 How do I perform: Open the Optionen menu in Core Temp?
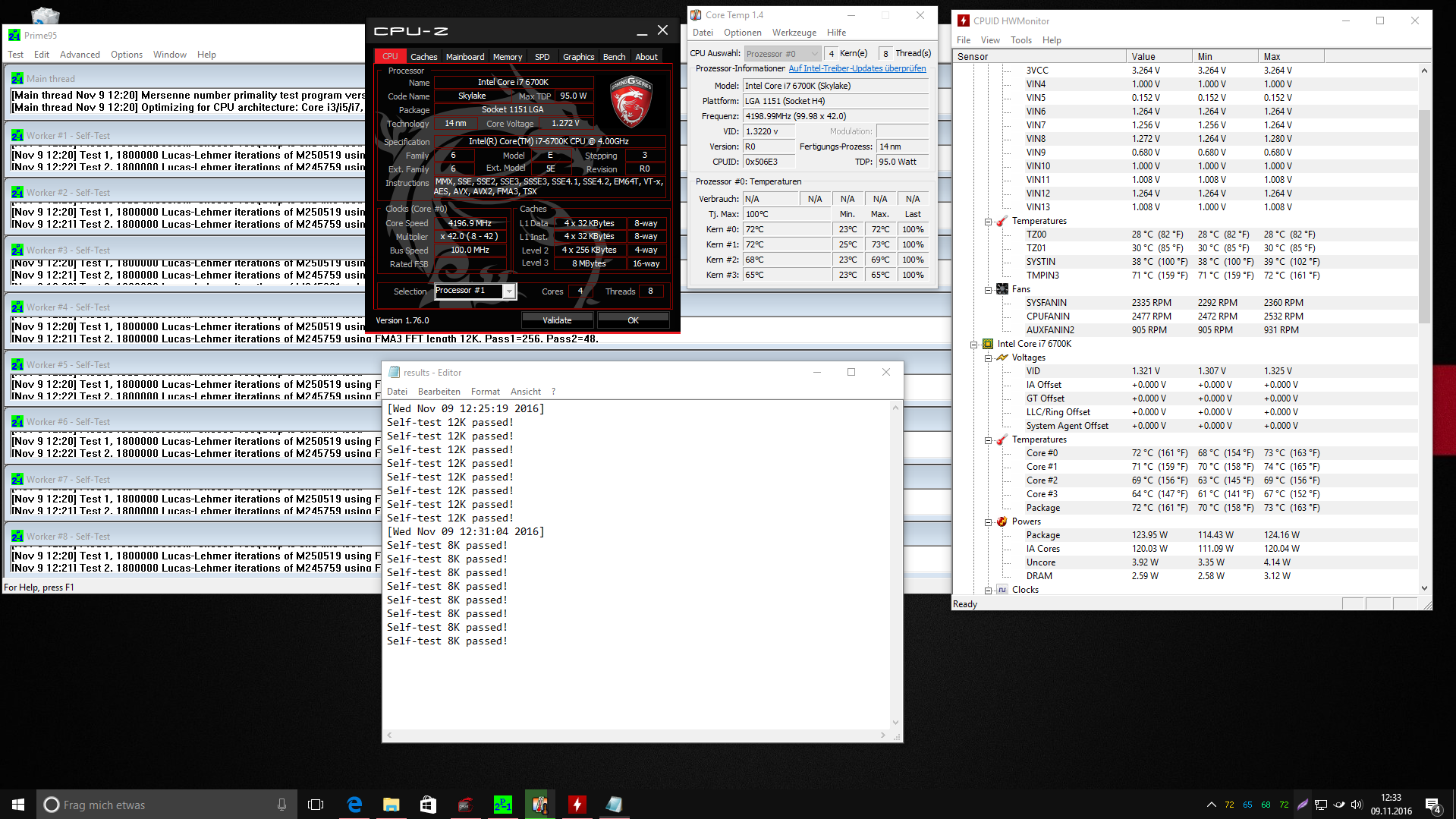tap(742, 33)
